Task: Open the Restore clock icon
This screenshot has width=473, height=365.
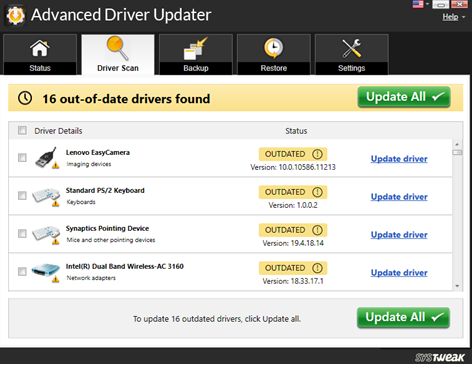Action: pyautogui.click(x=274, y=48)
